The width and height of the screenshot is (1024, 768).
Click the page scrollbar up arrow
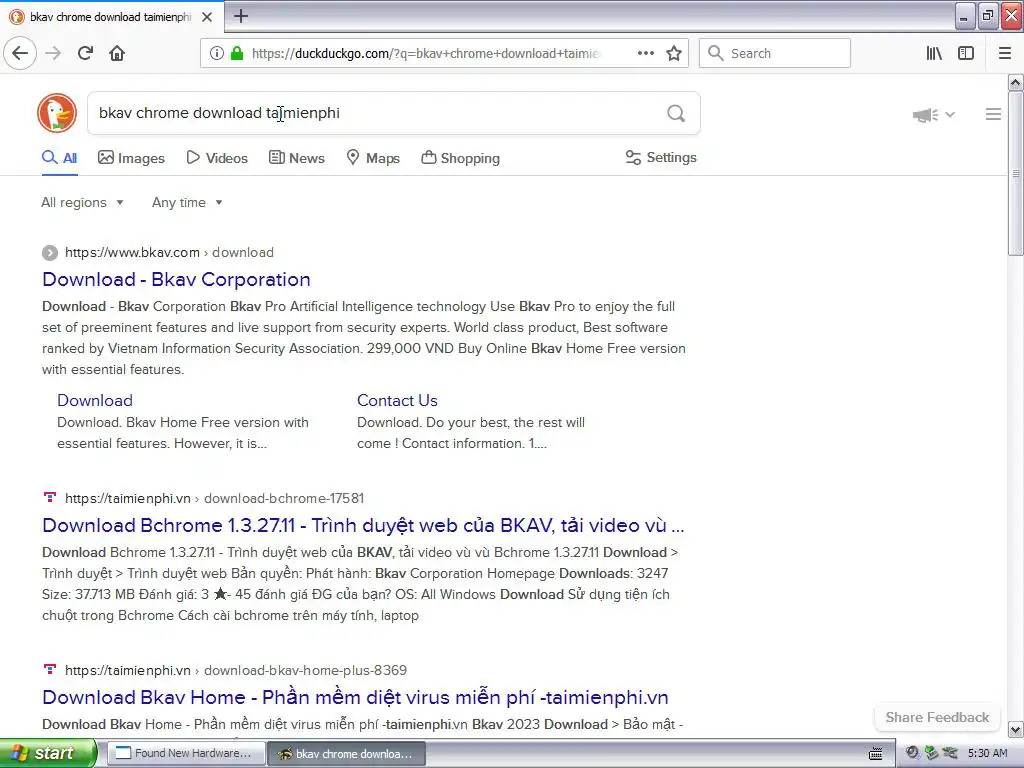[1016, 82]
